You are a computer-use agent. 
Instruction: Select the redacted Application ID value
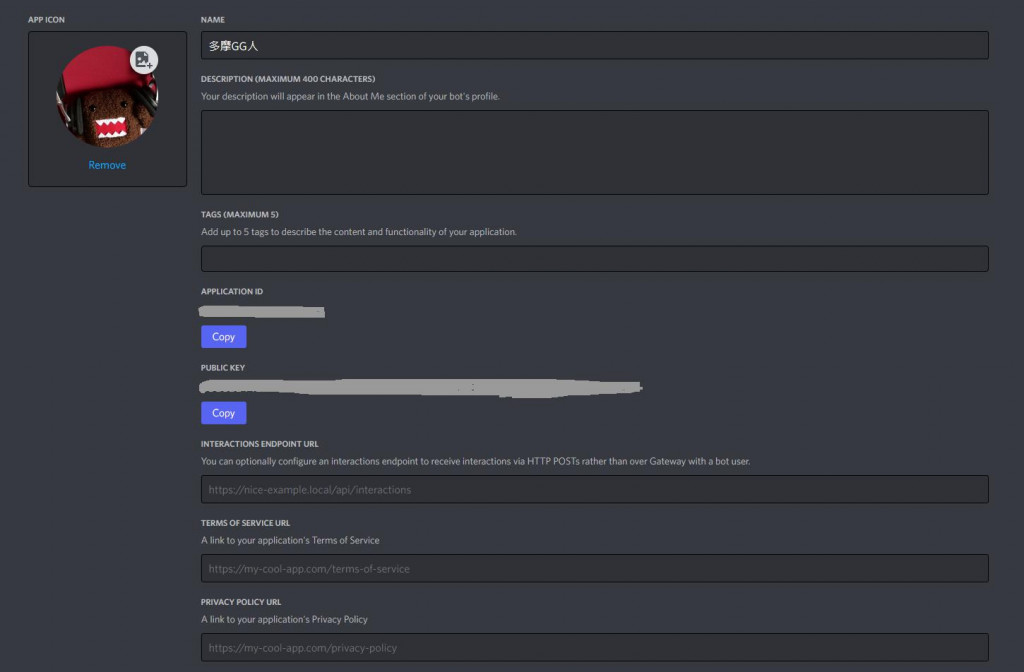coord(261,312)
